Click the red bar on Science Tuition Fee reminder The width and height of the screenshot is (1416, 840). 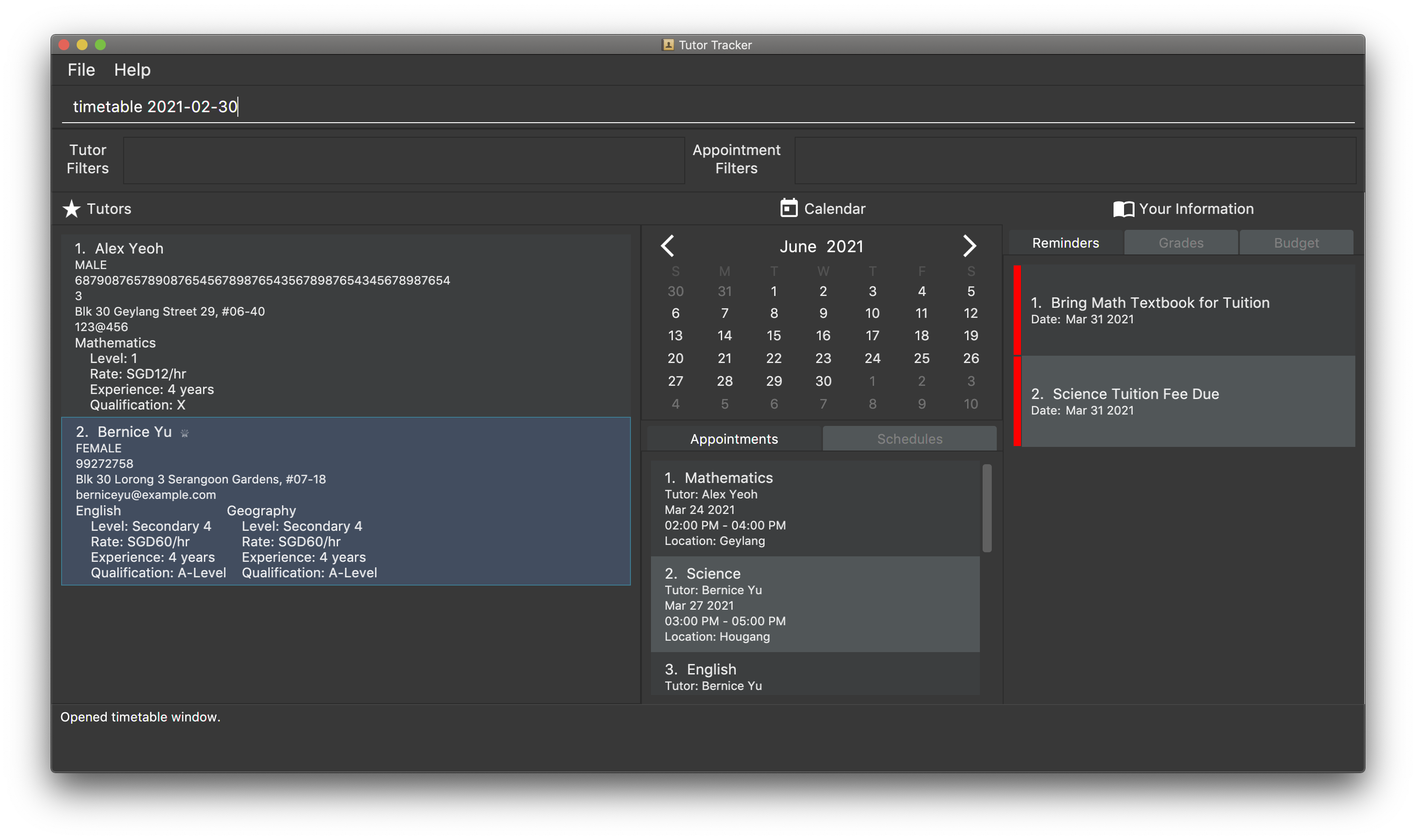pyautogui.click(x=1017, y=401)
